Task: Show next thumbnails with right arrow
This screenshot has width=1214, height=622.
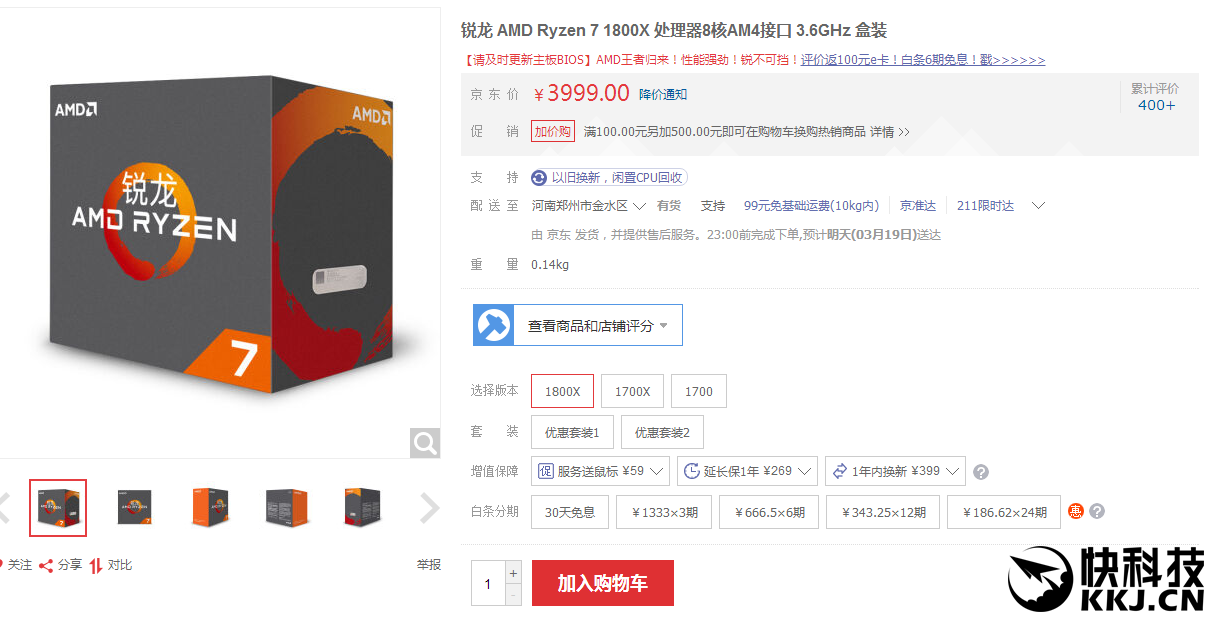Action: pyautogui.click(x=430, y=508)
